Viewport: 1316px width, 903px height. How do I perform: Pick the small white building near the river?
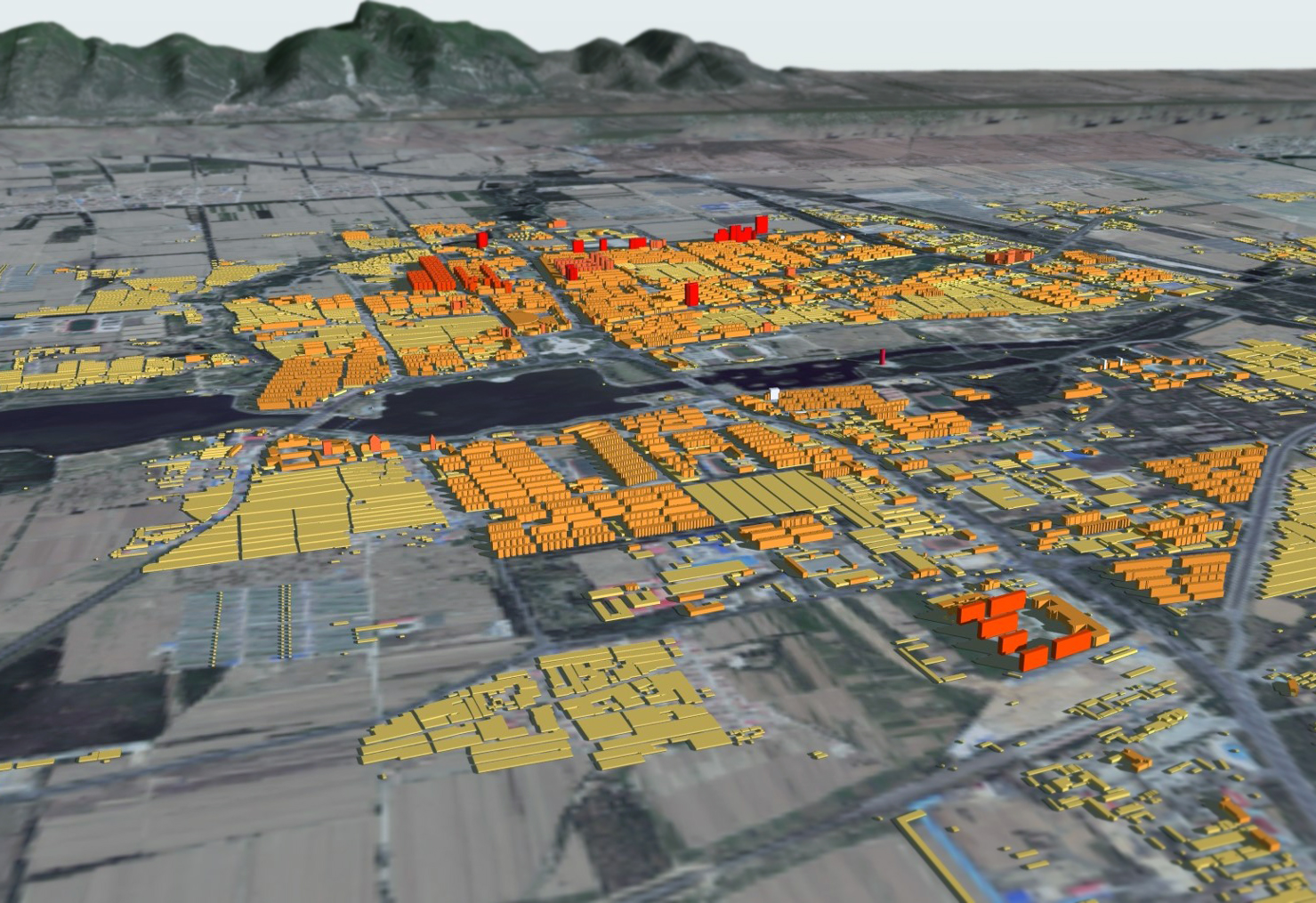point(774,393)
